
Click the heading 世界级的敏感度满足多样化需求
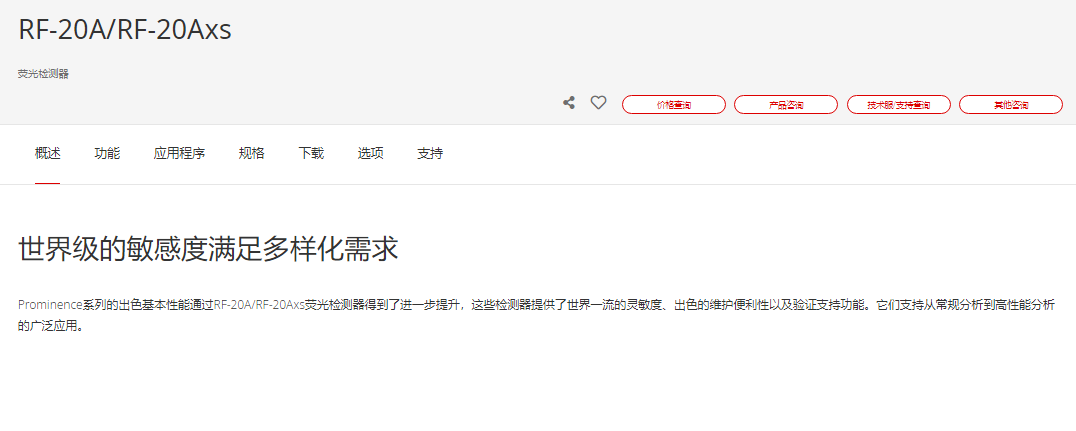pos(208,249)
